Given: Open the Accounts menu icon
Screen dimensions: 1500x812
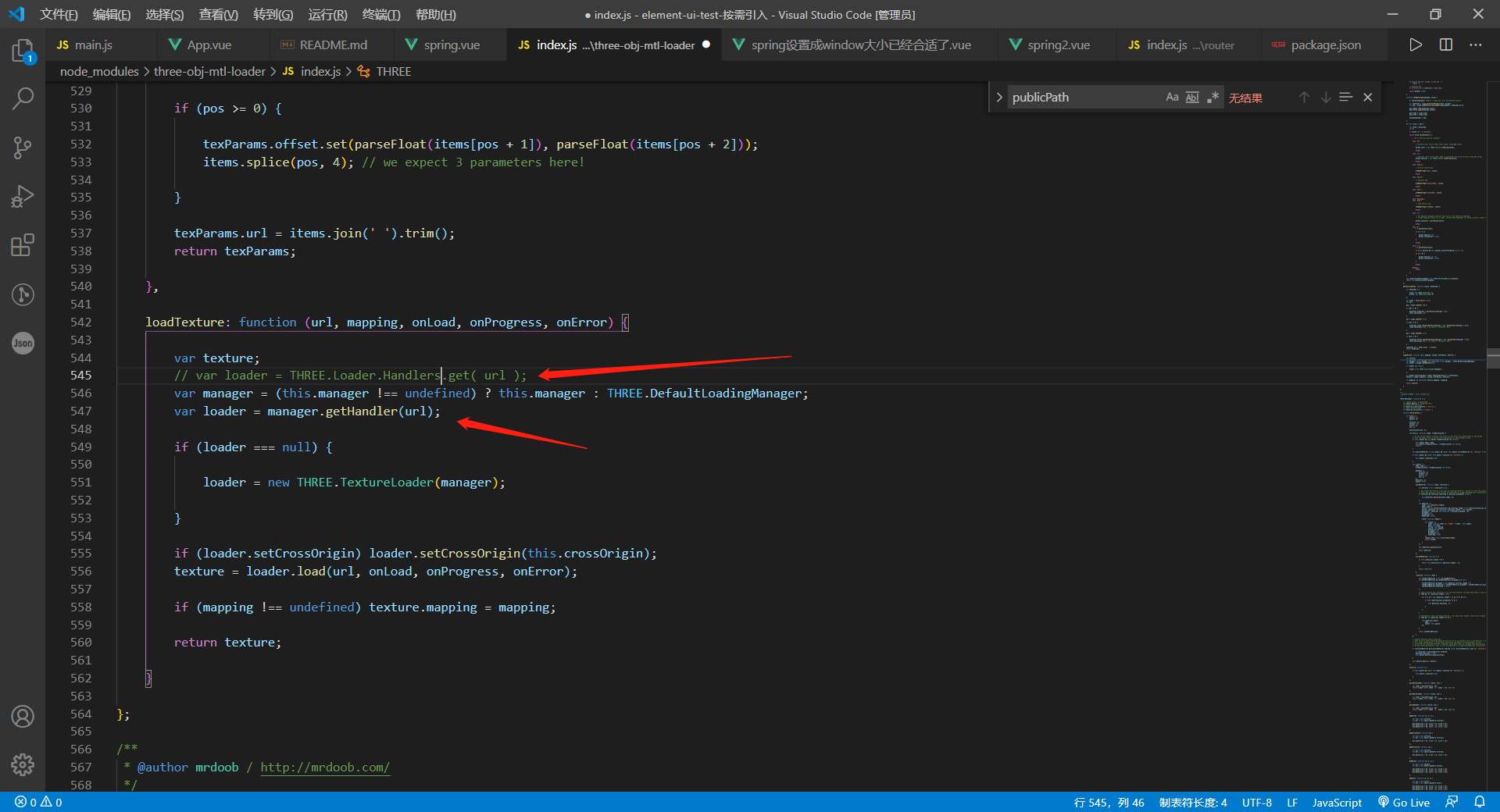Looking at the screenshot, I should [23, 716].
